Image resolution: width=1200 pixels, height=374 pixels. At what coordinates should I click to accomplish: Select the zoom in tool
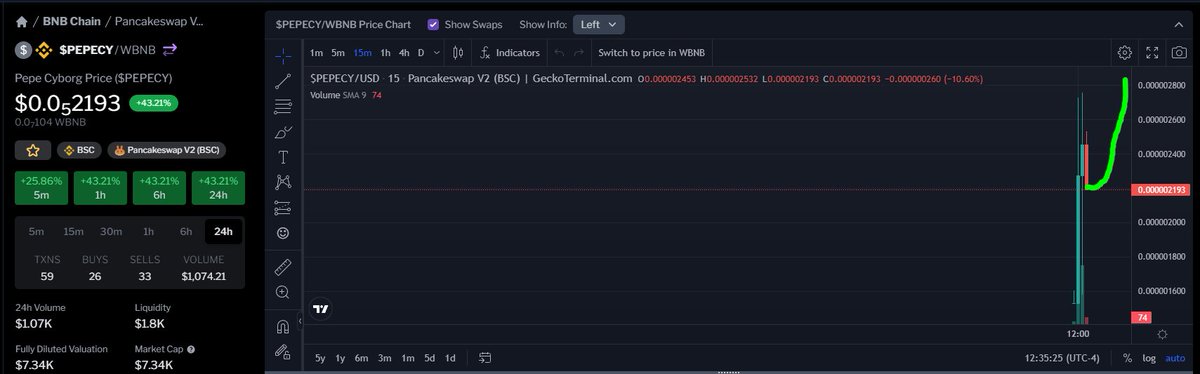coord(283,292)
